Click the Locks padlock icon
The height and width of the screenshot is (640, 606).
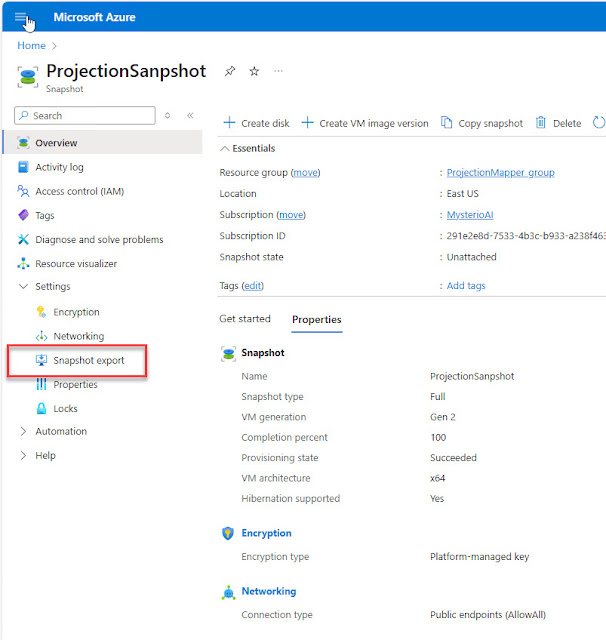point(41,408)
